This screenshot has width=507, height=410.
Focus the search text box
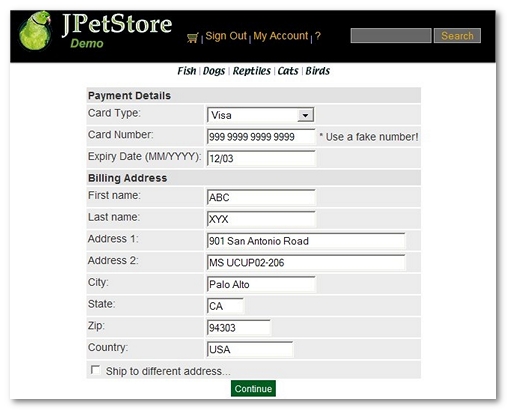coord(391,36)
